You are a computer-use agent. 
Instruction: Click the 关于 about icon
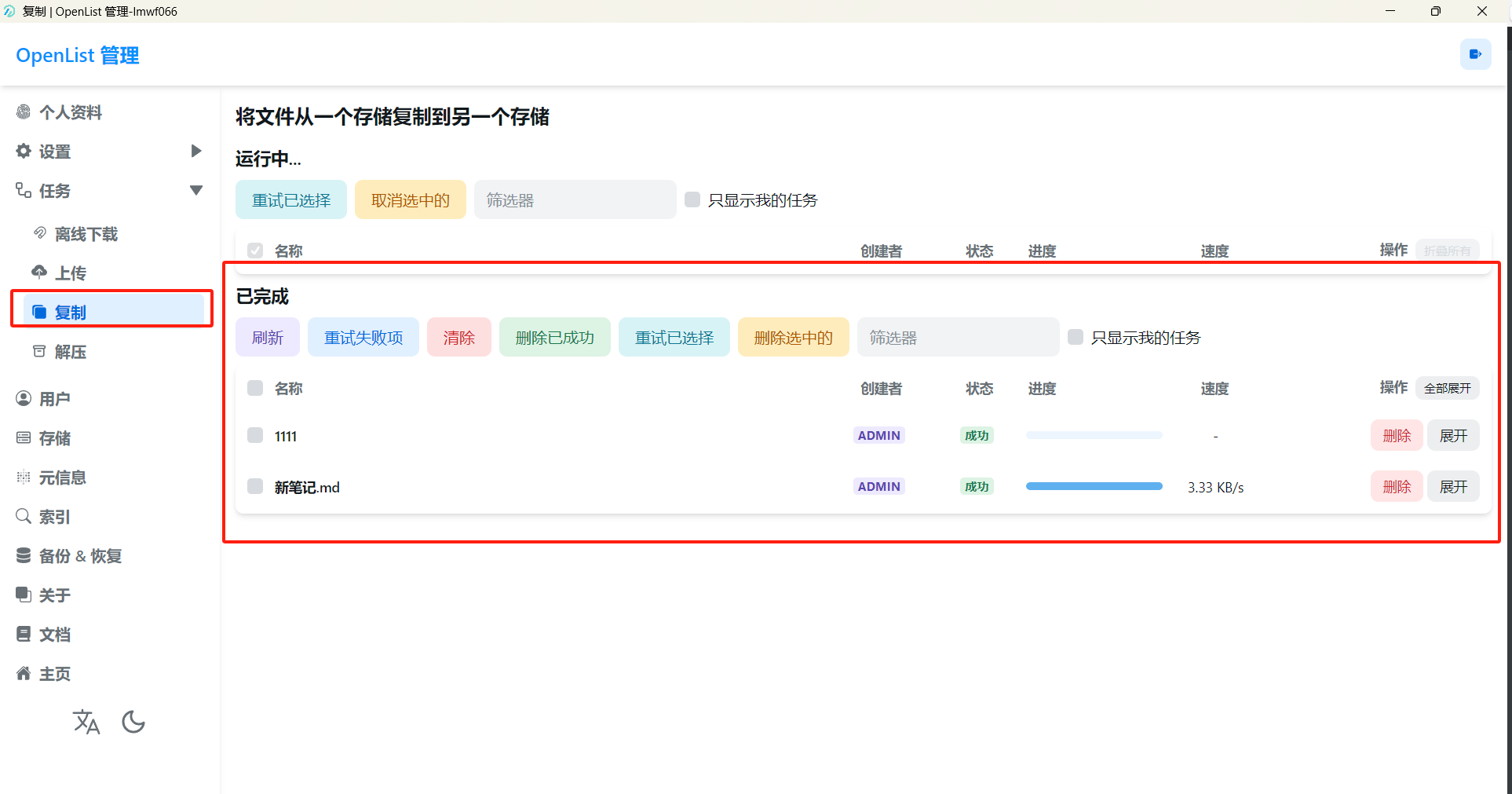tap(24, 595)
